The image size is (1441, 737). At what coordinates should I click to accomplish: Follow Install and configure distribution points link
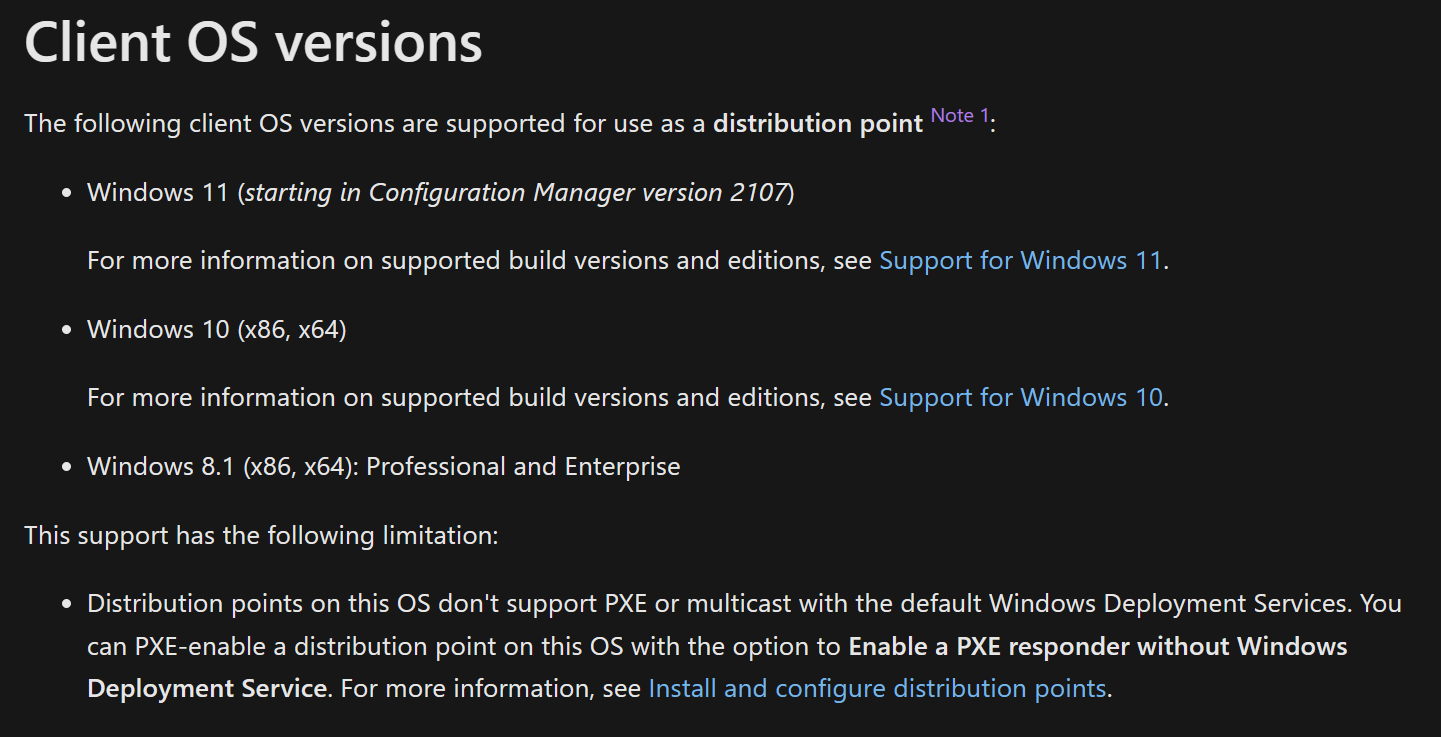(x=878, y=689)
